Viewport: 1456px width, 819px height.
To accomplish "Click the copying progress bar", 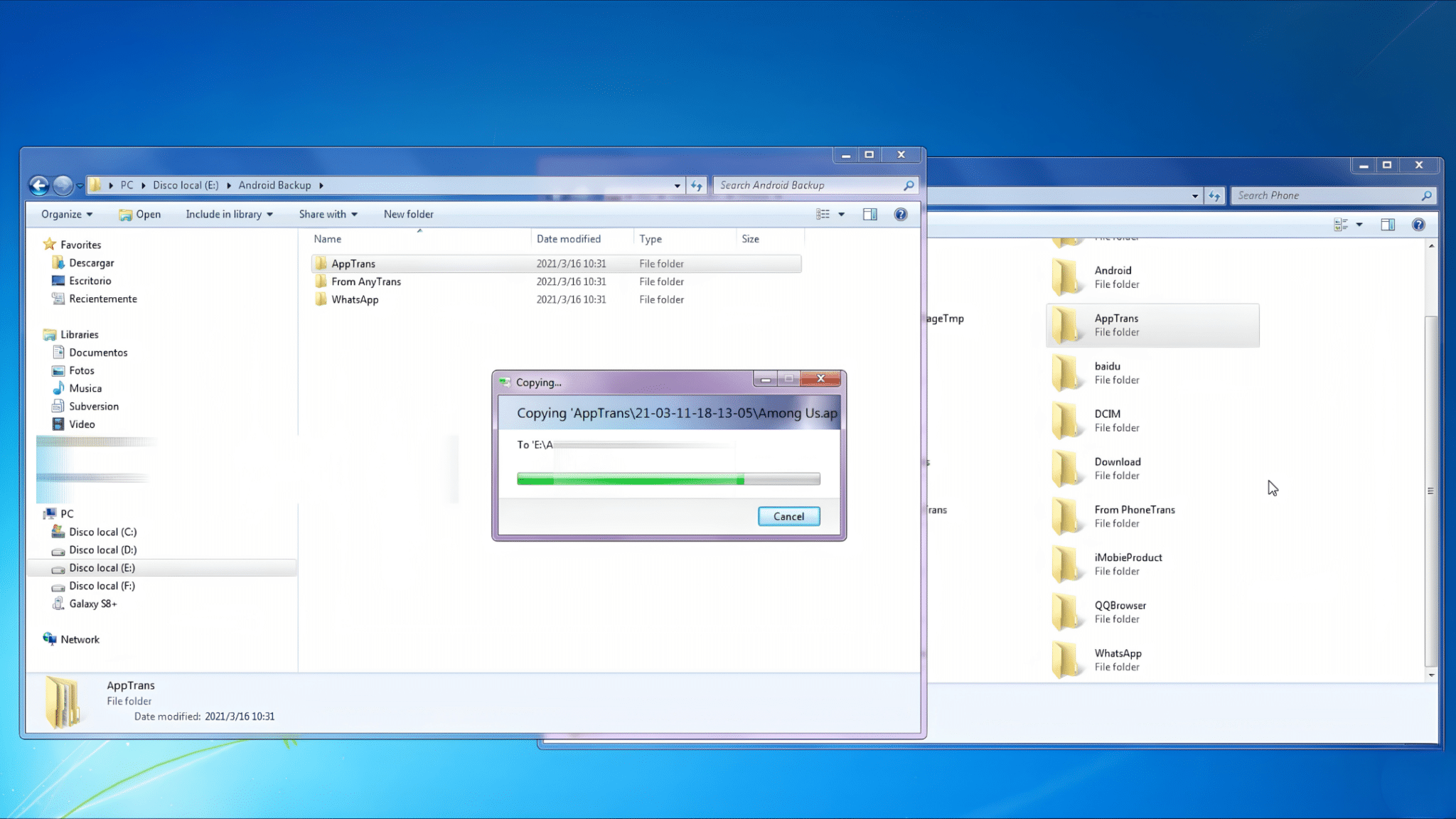I will (x=668, y=479).
